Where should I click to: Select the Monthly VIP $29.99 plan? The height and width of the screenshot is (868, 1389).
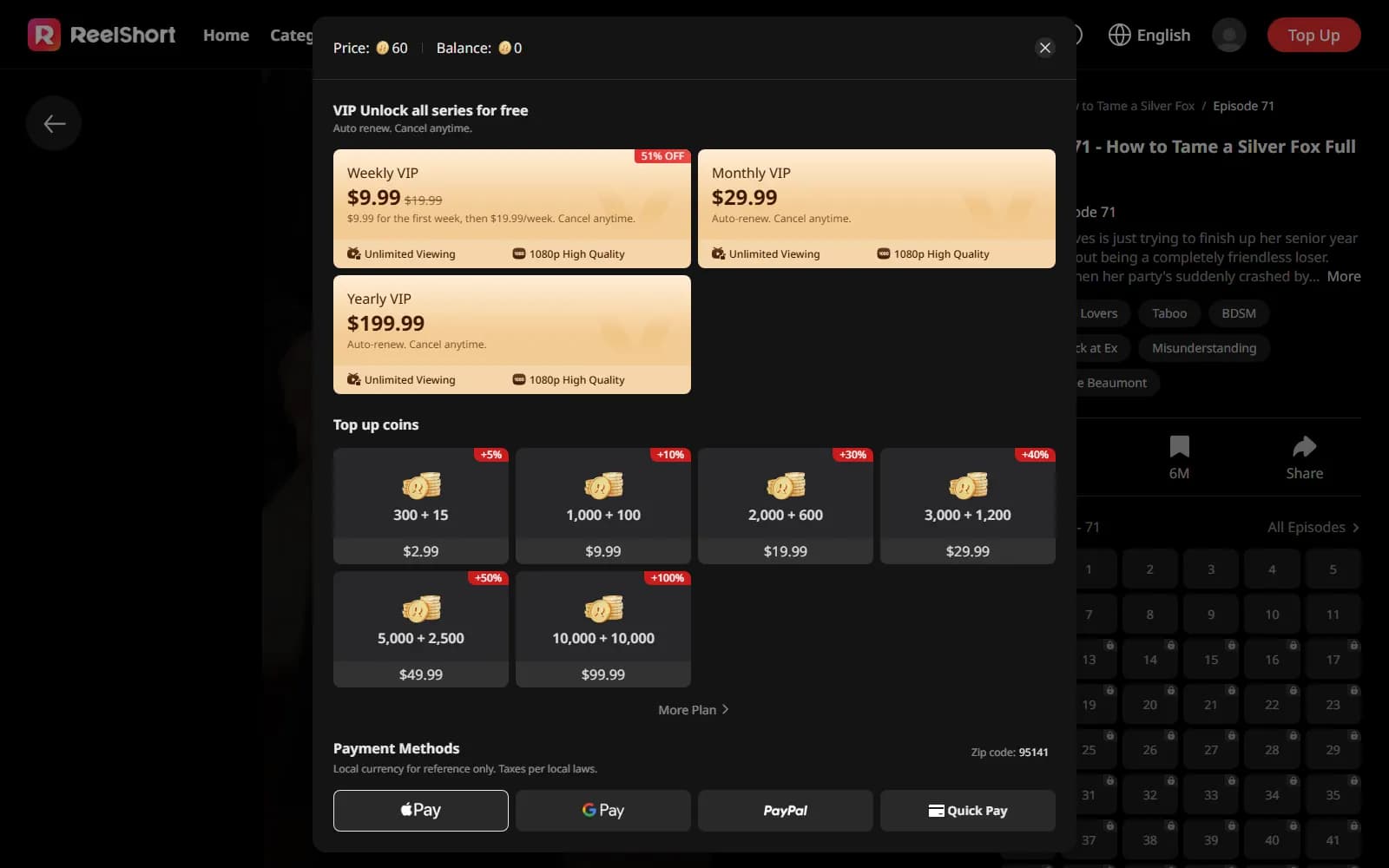877,208
